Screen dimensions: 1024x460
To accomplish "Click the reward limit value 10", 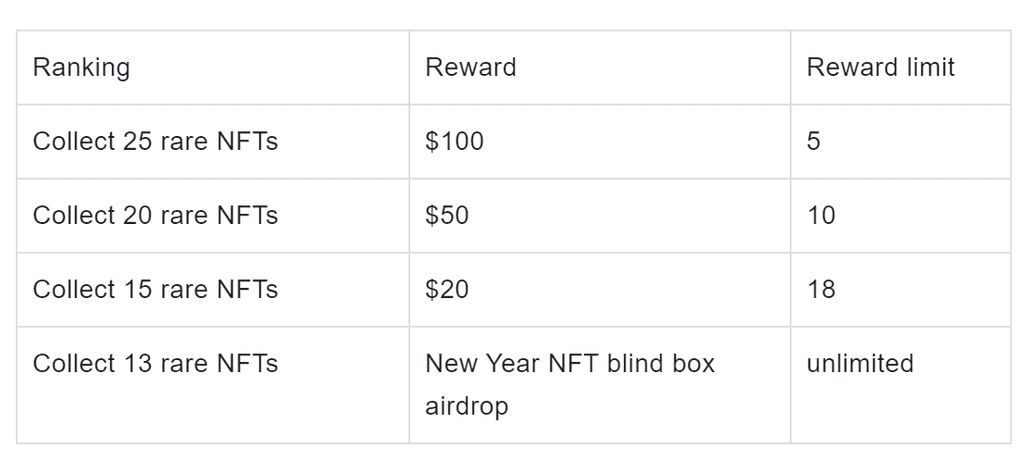I will tap(821, 216).
